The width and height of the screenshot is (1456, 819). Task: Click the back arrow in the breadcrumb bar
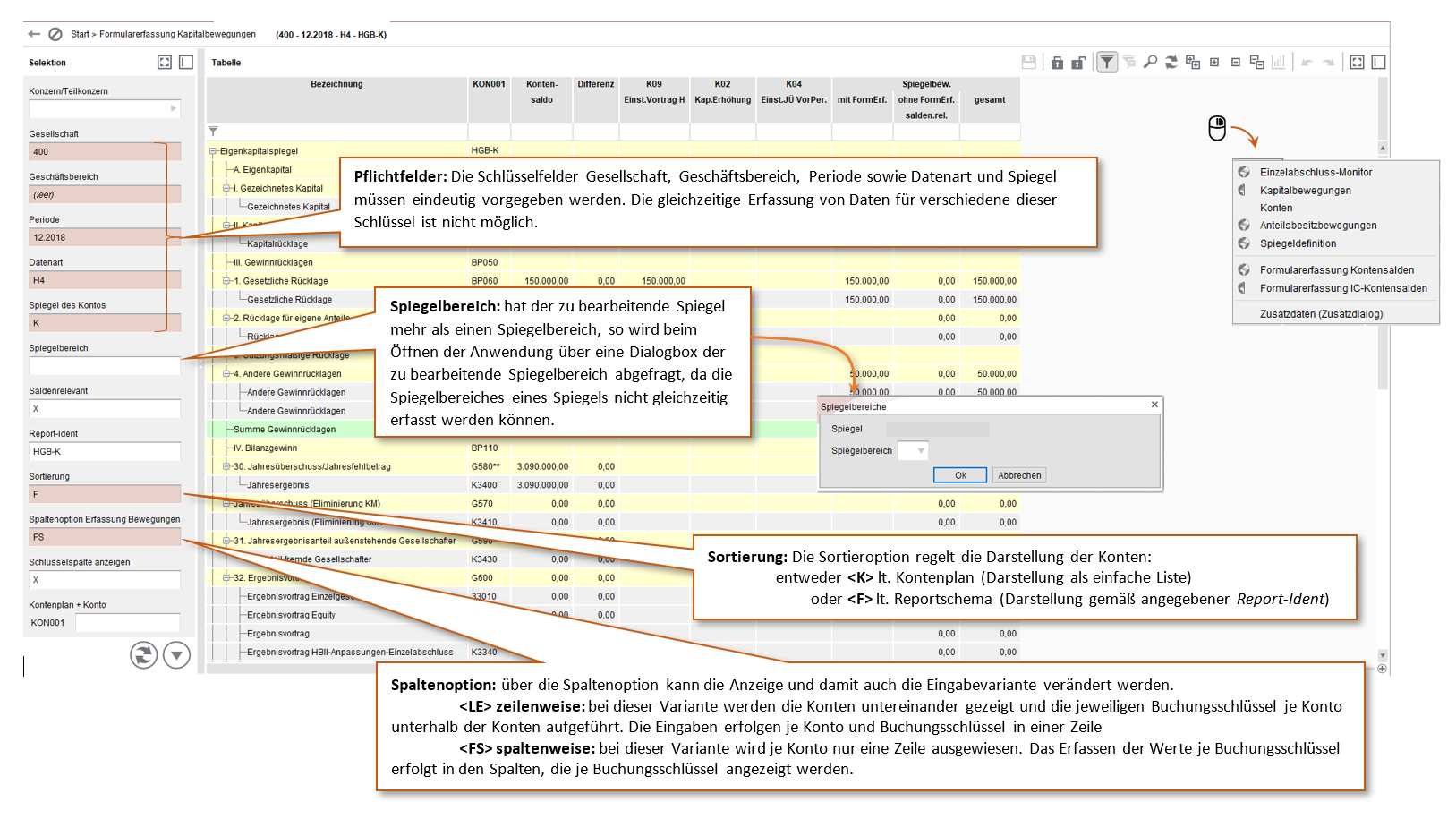point(34,34)
